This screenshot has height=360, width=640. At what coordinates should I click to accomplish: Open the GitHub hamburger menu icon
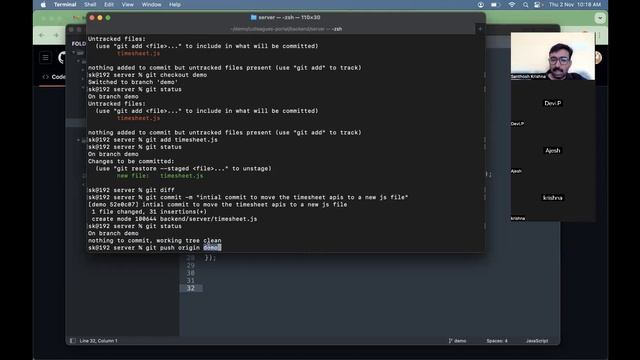pyautogui.click(x=45, y=58)
